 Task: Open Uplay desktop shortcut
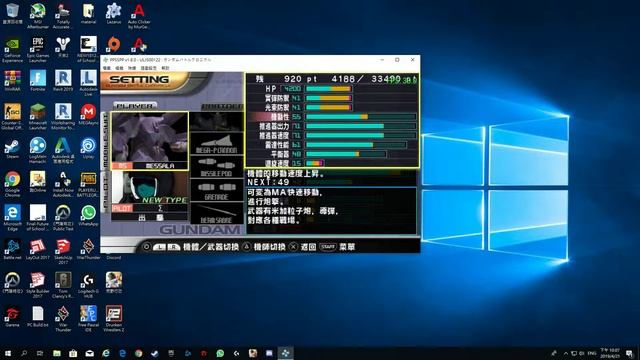(88, 148)
